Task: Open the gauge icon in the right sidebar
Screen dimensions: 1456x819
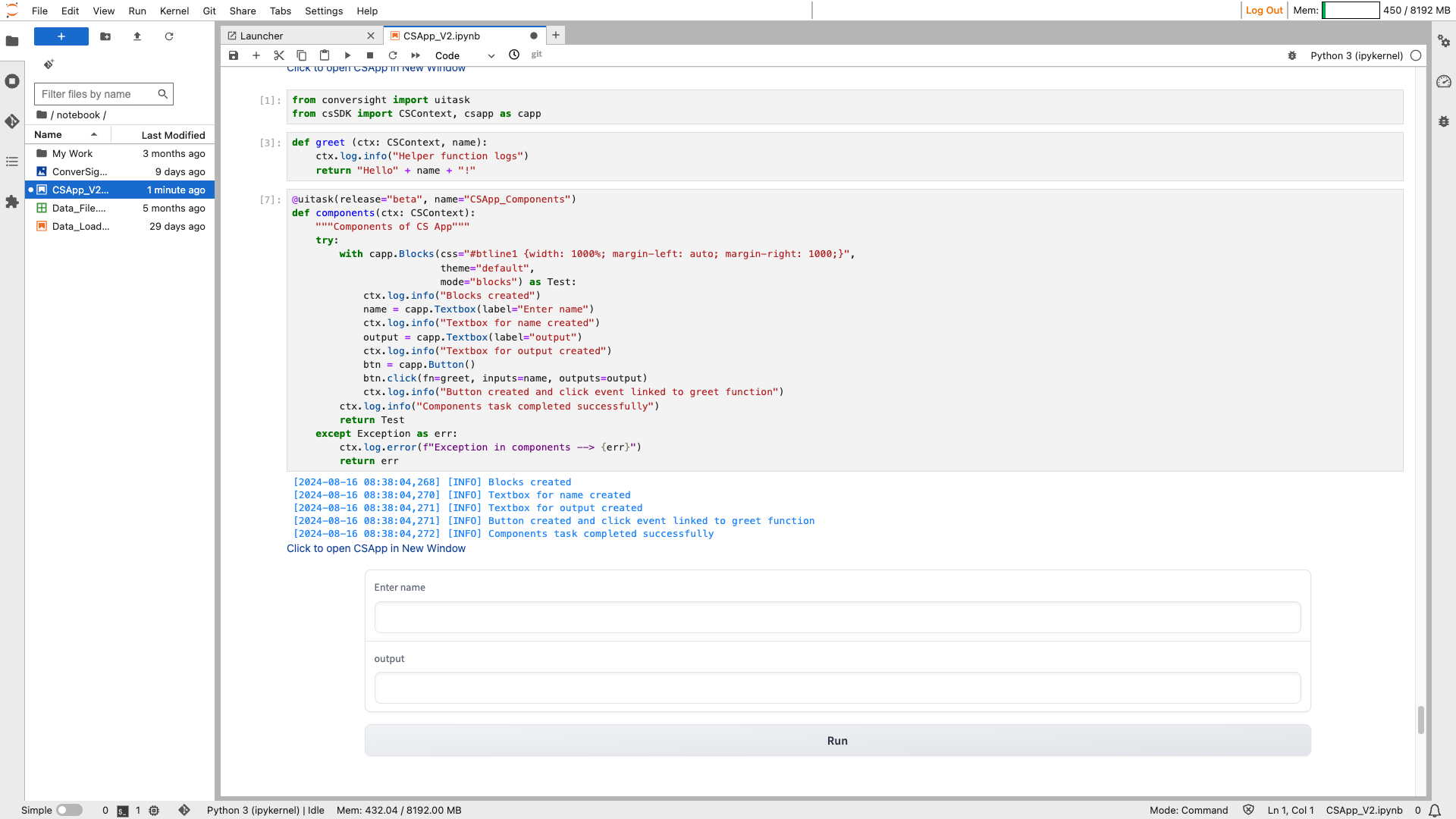Action: [1444, 81]
